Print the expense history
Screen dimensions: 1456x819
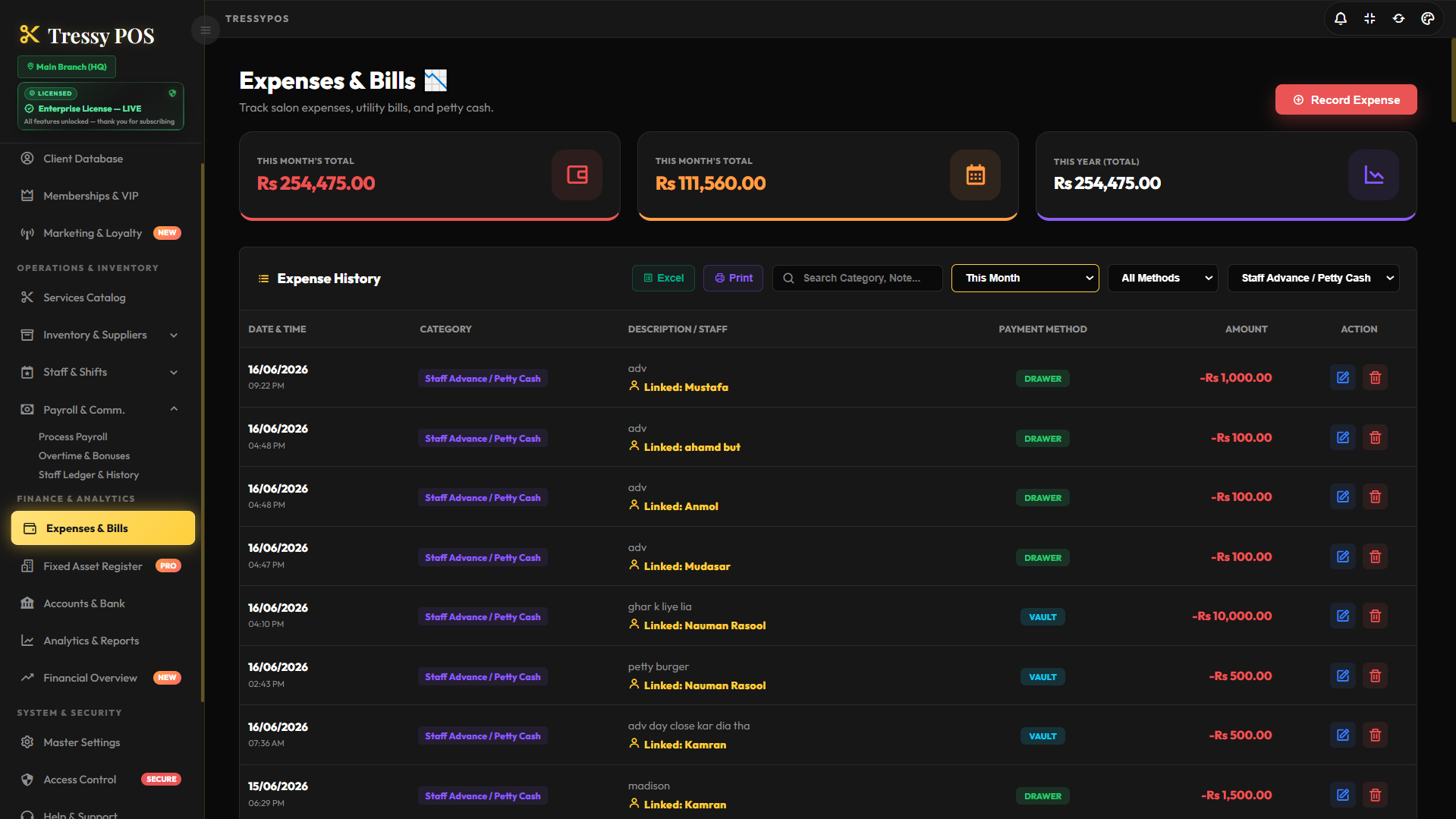click(x=733, y=278)
